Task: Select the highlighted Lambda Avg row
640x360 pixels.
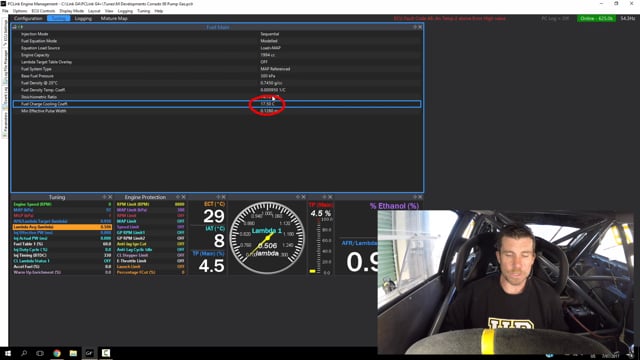Action: click(62, 227)
